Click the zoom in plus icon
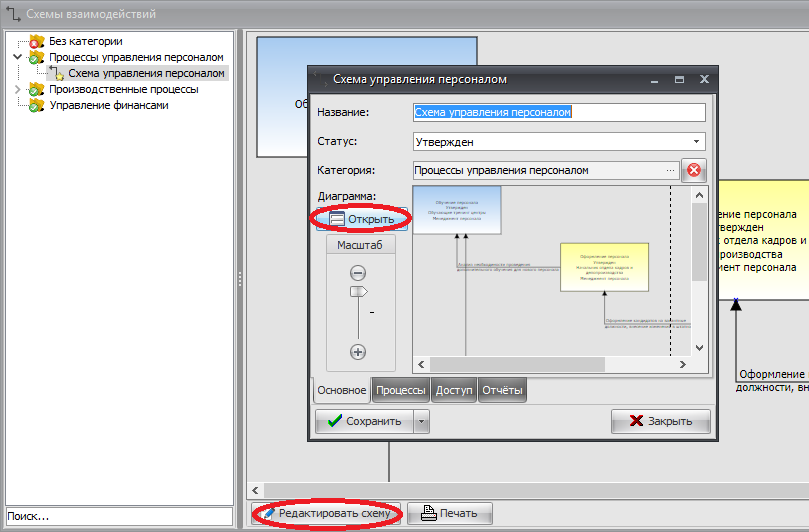This screenshot has height=532, width=809. (x=358, y=351)
